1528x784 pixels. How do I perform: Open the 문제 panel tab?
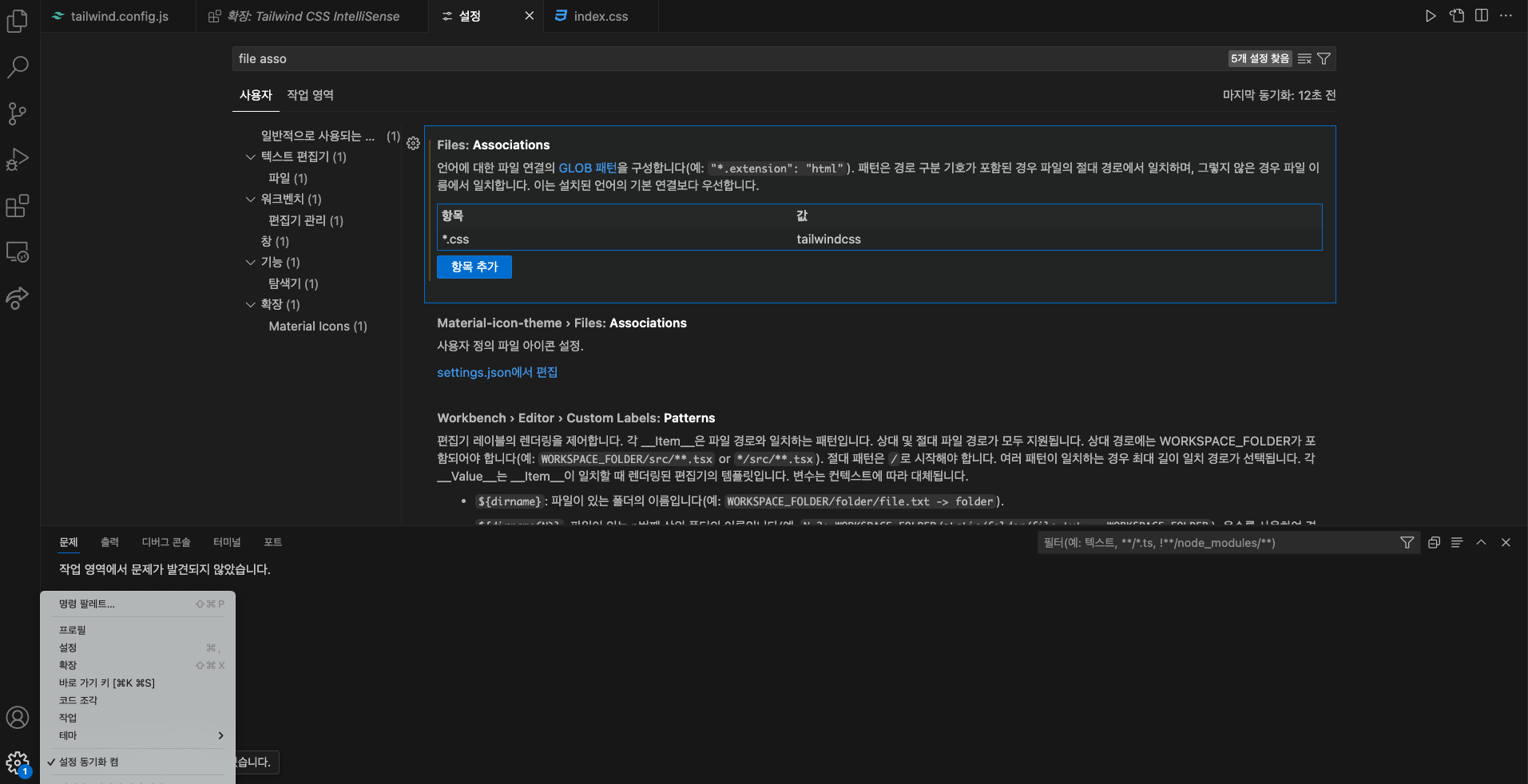[x=69, y=542]
